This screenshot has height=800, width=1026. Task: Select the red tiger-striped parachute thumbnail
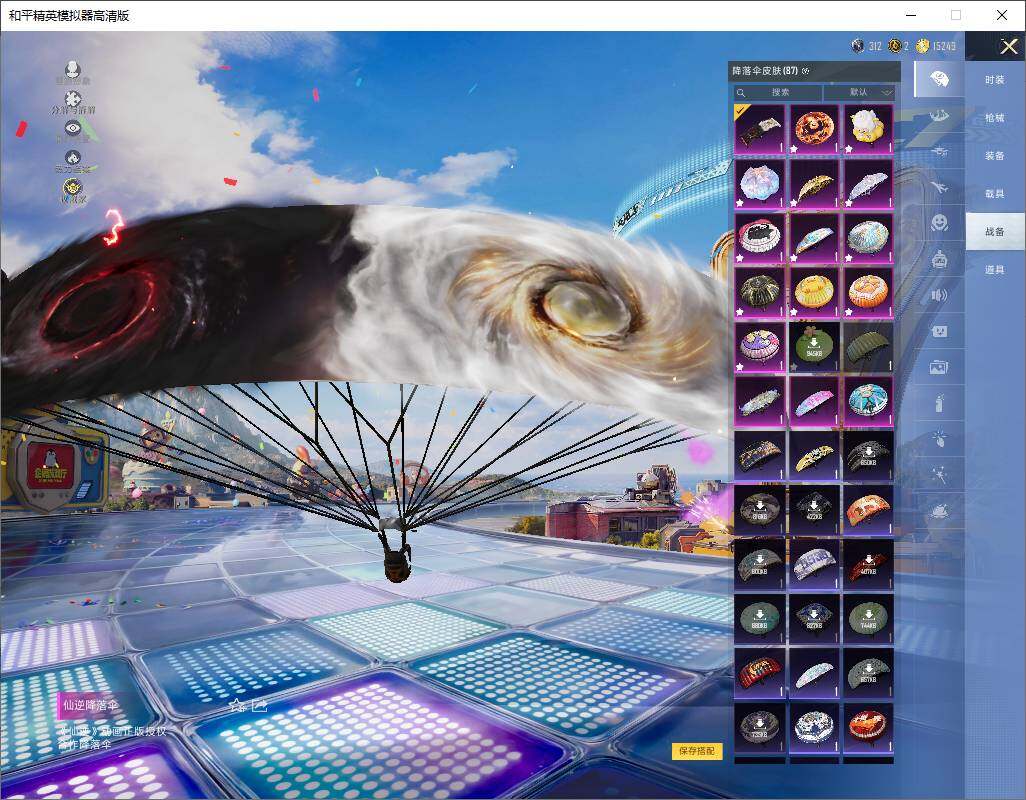pyautogui.click(x=760, y=672)
